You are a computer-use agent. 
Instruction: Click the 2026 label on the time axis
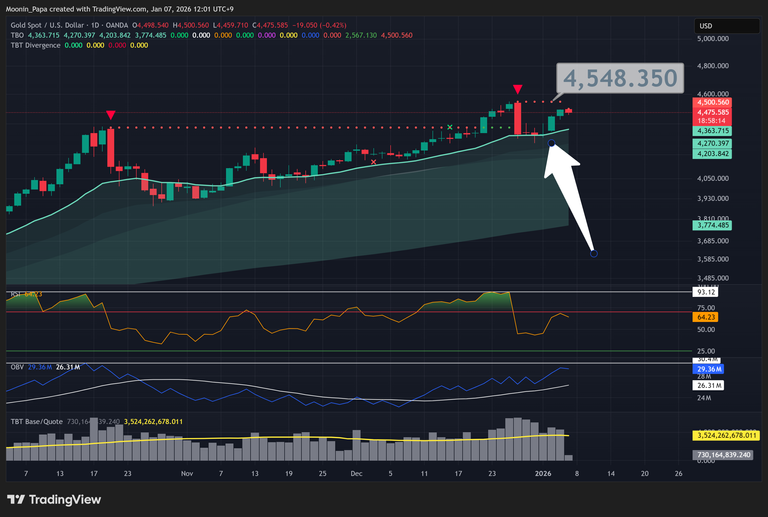click(x=543, y=471)
